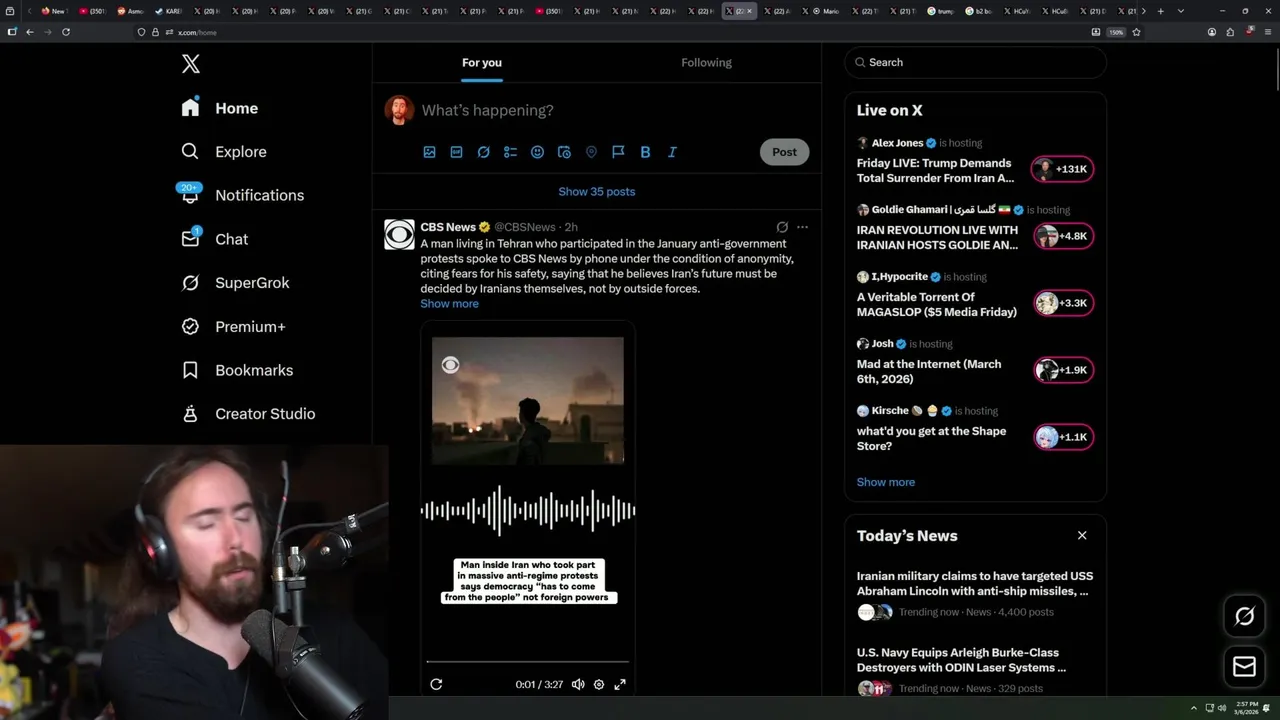This screenshot has width=1280, height=720.
Task: Close the active X browser tab
Action: point(750,11)
